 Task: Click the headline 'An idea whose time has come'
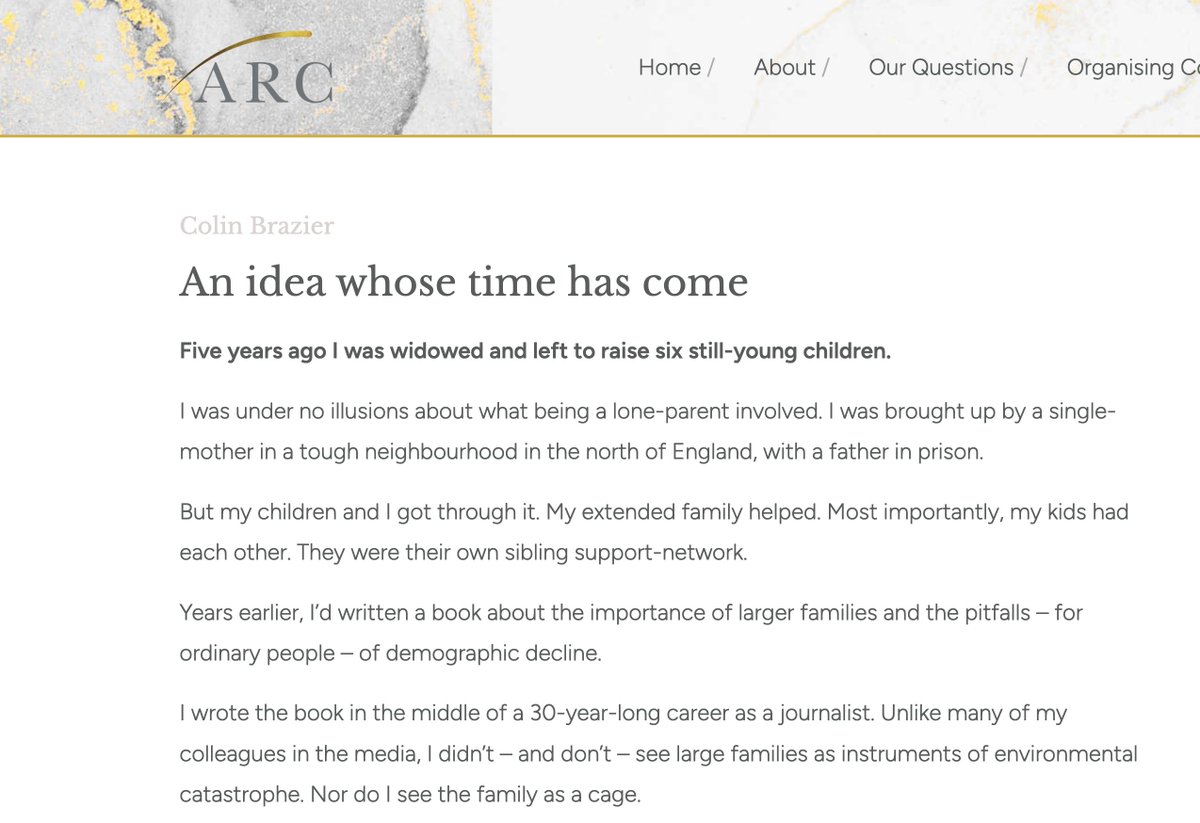[463, 282]
